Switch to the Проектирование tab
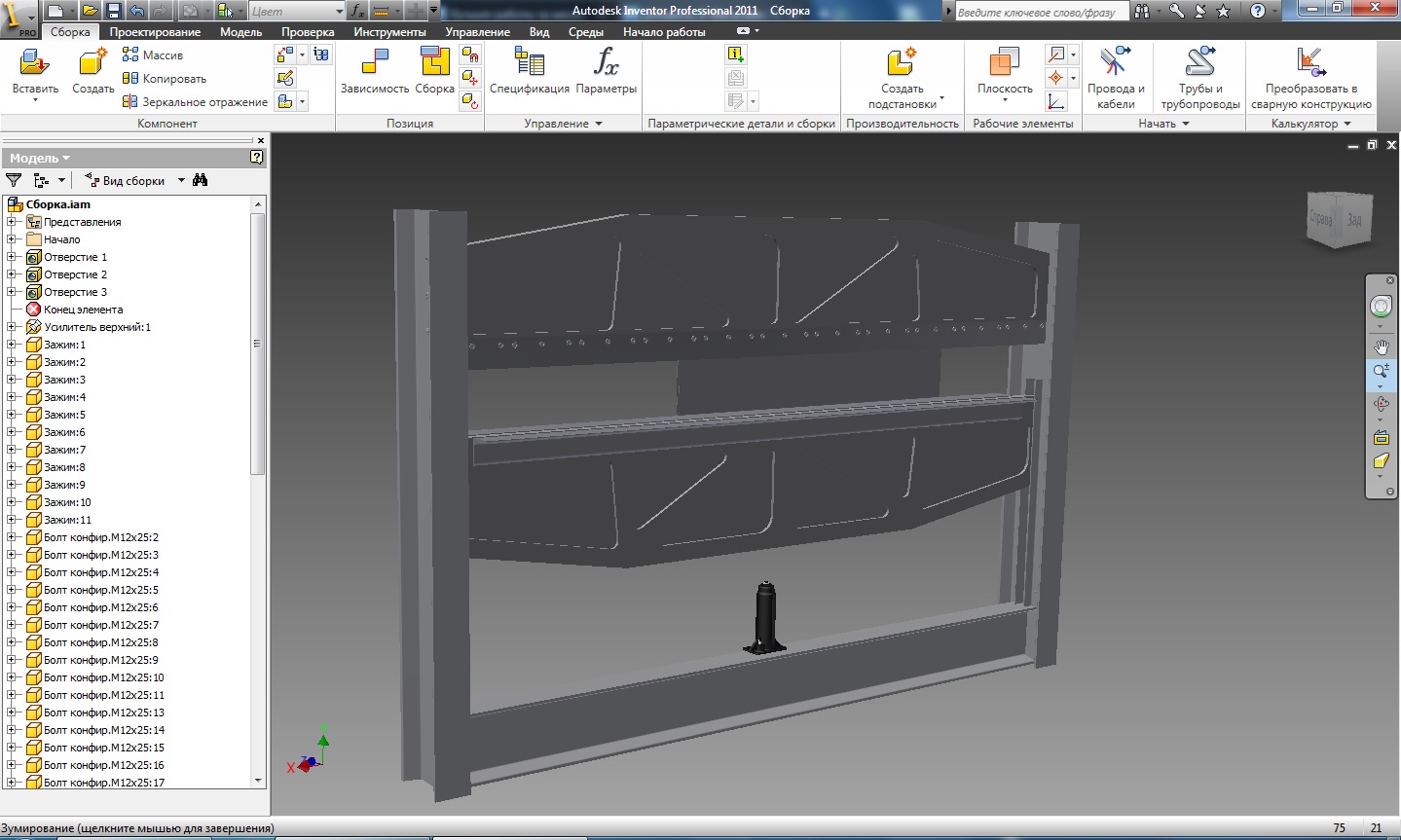 tap(155, 31)
